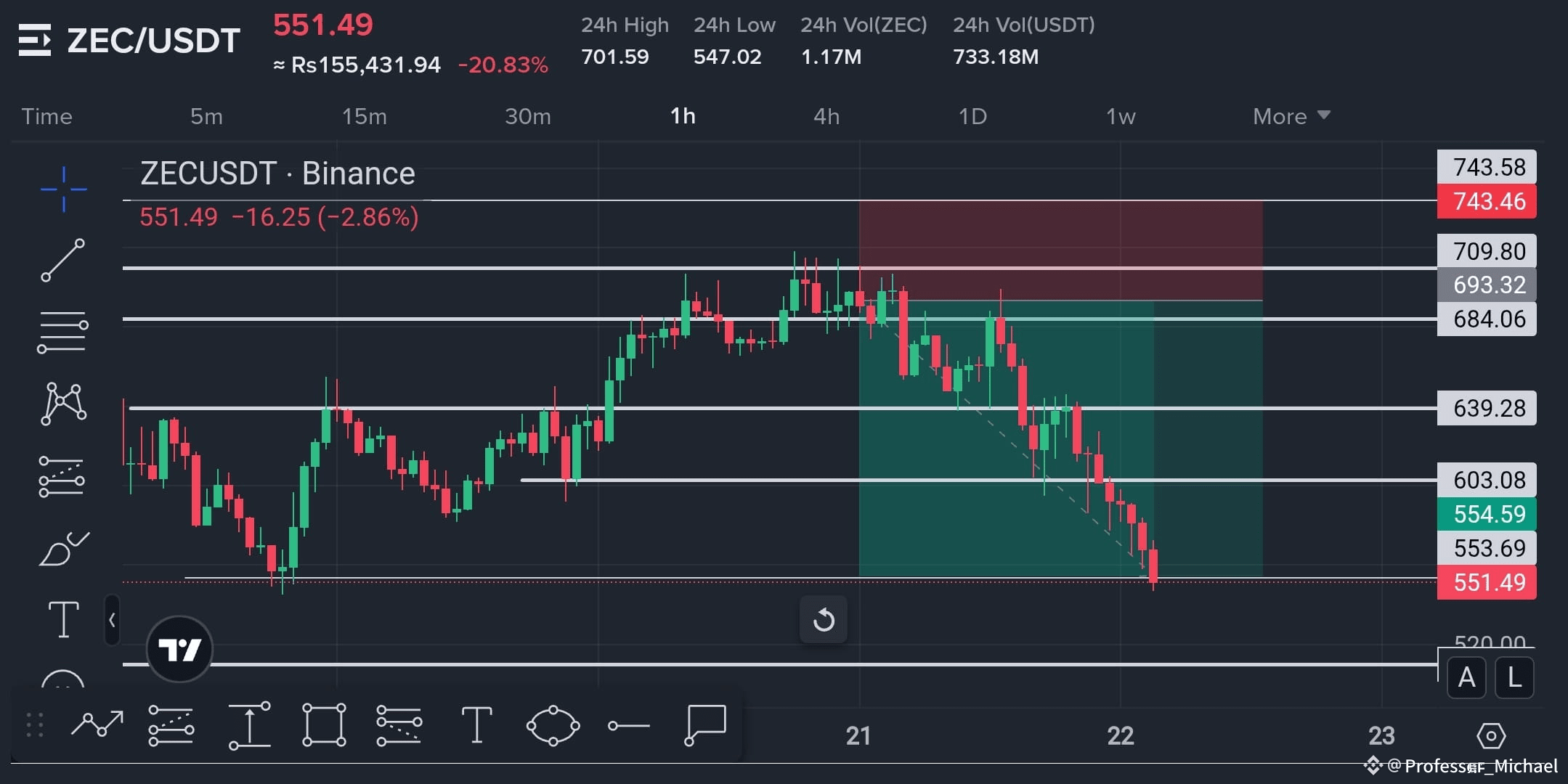Click the 709.80 price level label
Viewport: 1568px width, 784px height.
(1487, 251)
